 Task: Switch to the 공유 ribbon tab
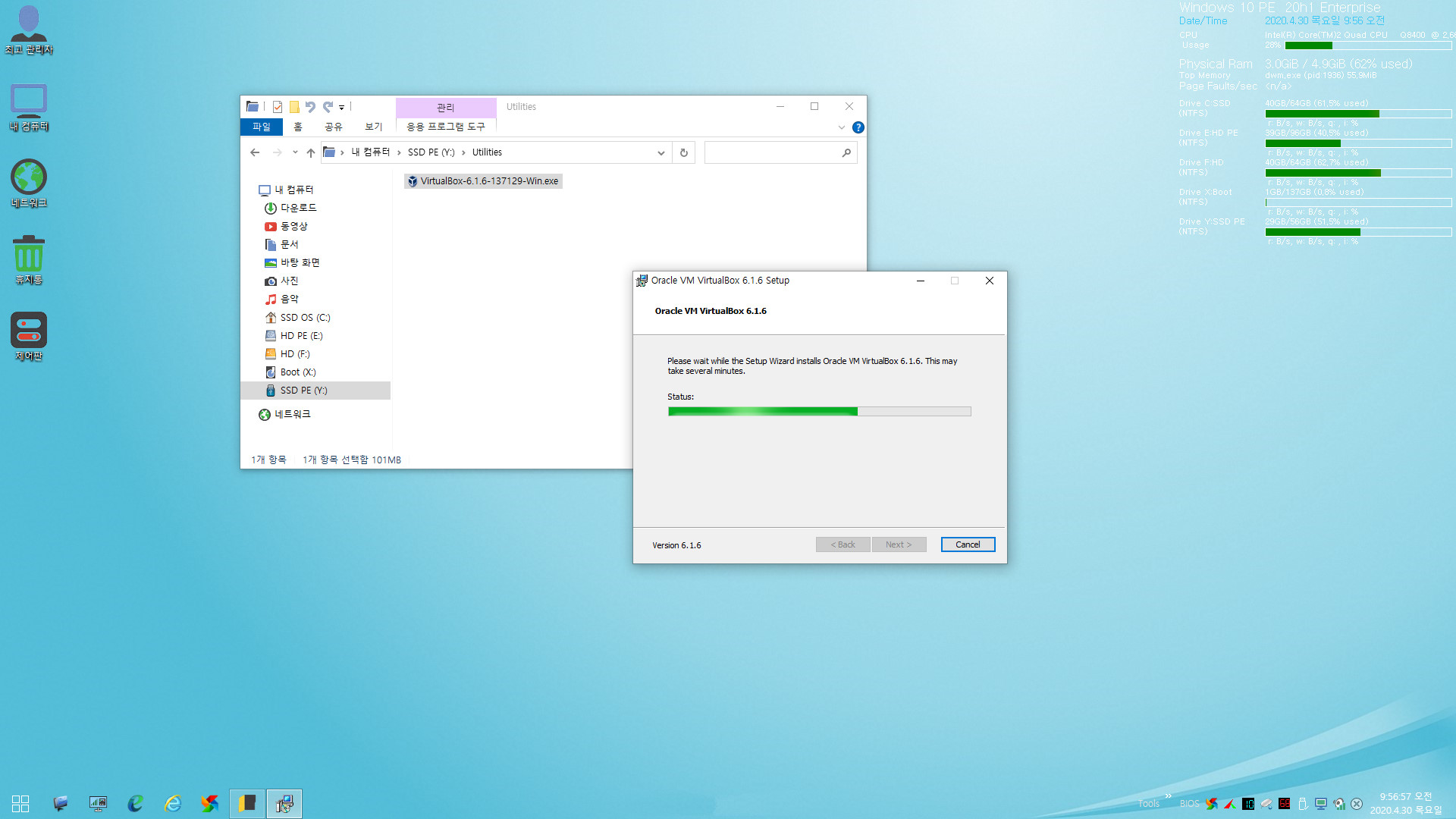pyautogui.click(x=334, y=127)
